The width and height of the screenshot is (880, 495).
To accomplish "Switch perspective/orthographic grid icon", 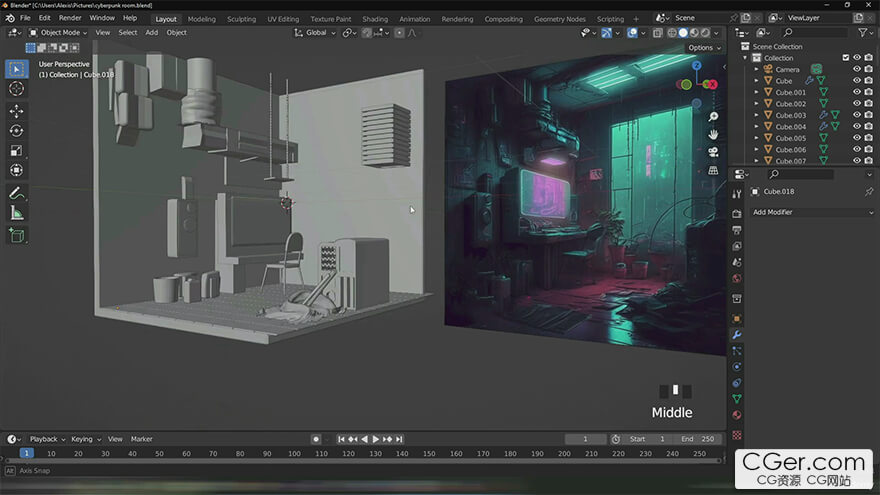I will (713, 170).
